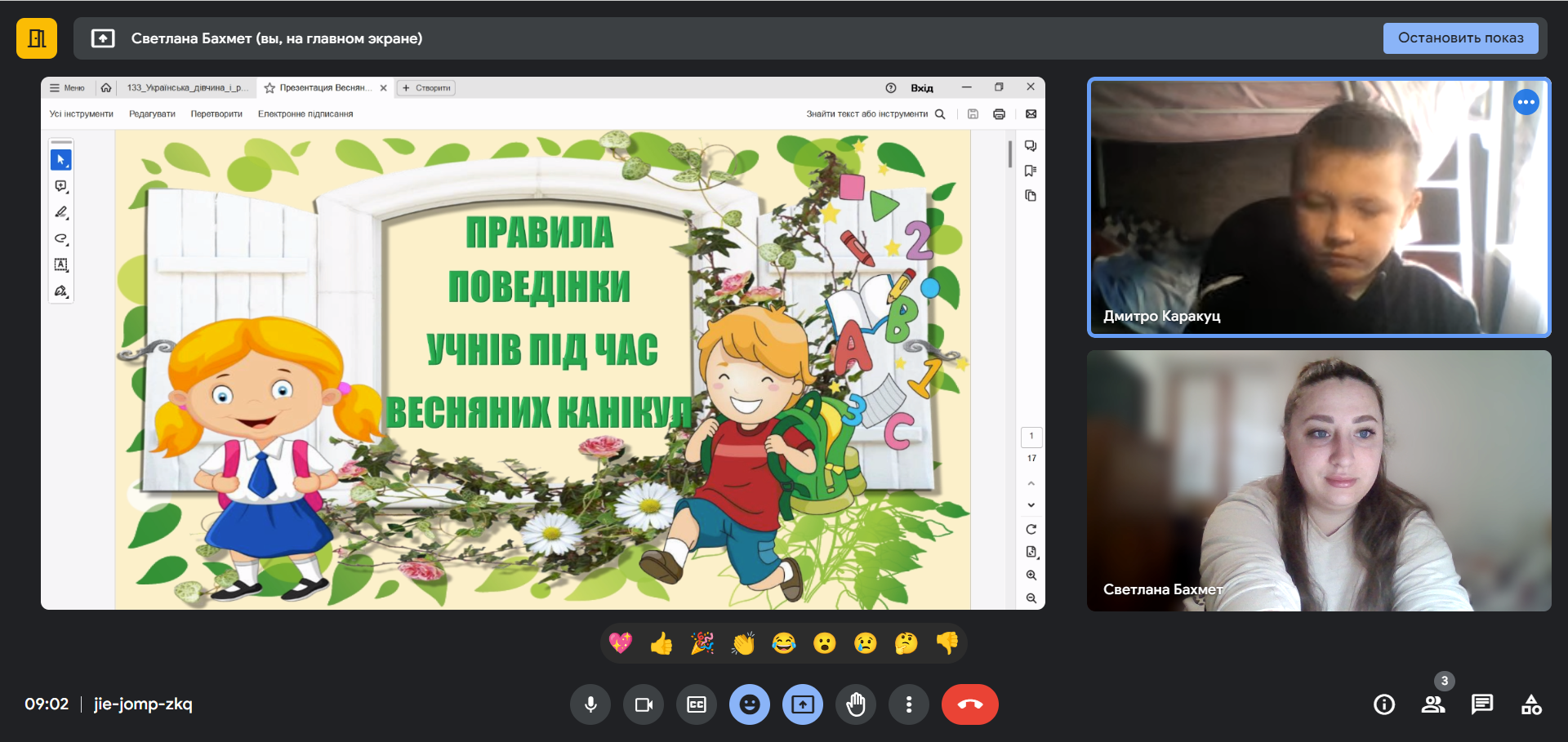Open the Меню hamburger in the PDF viewer

(x=67, y=88)
